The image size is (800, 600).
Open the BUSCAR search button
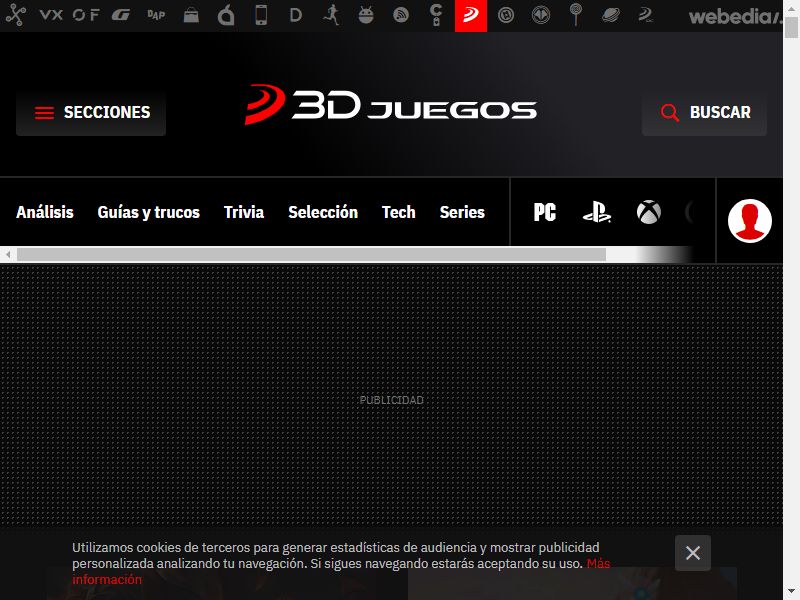pyautogui.click(x=704, y=112)
